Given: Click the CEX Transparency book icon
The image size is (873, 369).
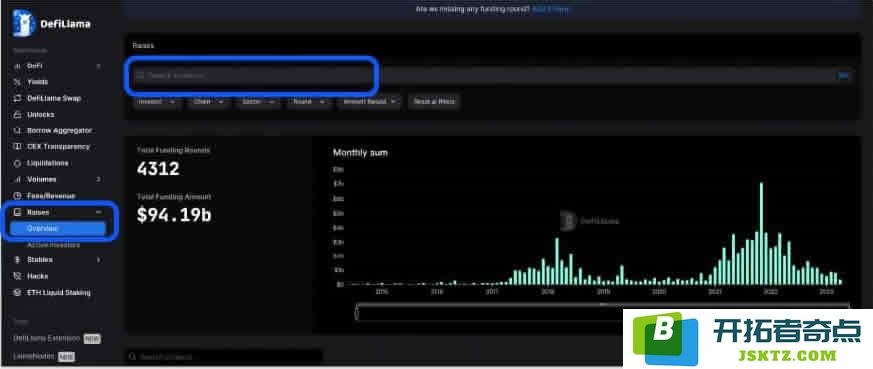Looking at the screenshot, I should point(17,147).
